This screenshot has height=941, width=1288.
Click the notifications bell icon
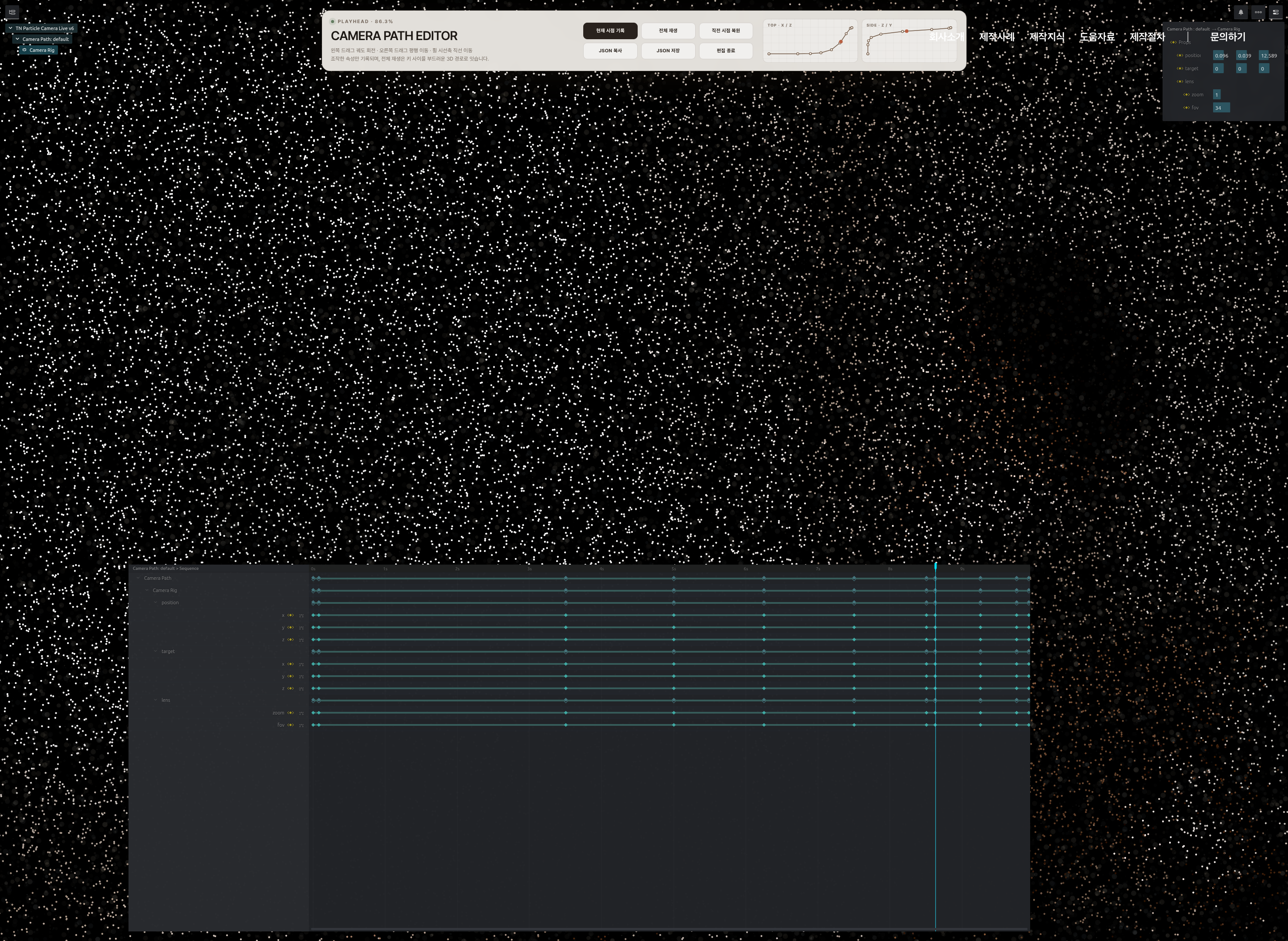coord(1241,12)
